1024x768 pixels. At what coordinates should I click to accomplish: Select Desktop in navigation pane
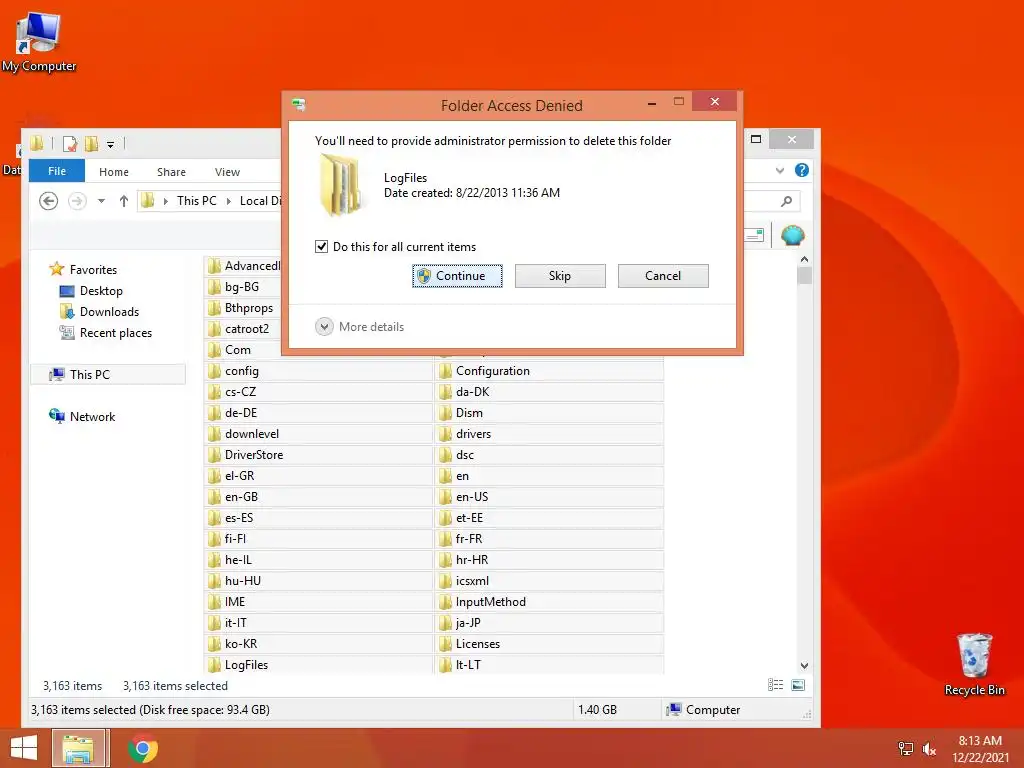[91, 291]
